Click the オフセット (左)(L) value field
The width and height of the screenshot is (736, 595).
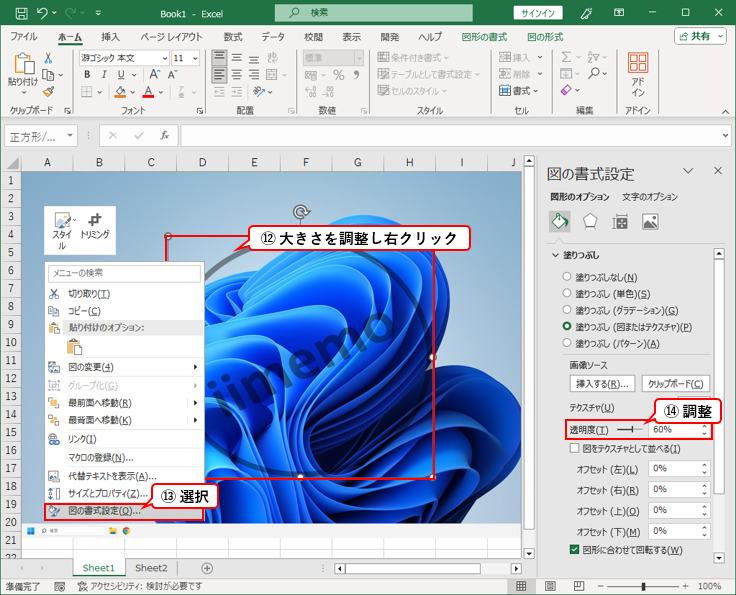(679, 468)
